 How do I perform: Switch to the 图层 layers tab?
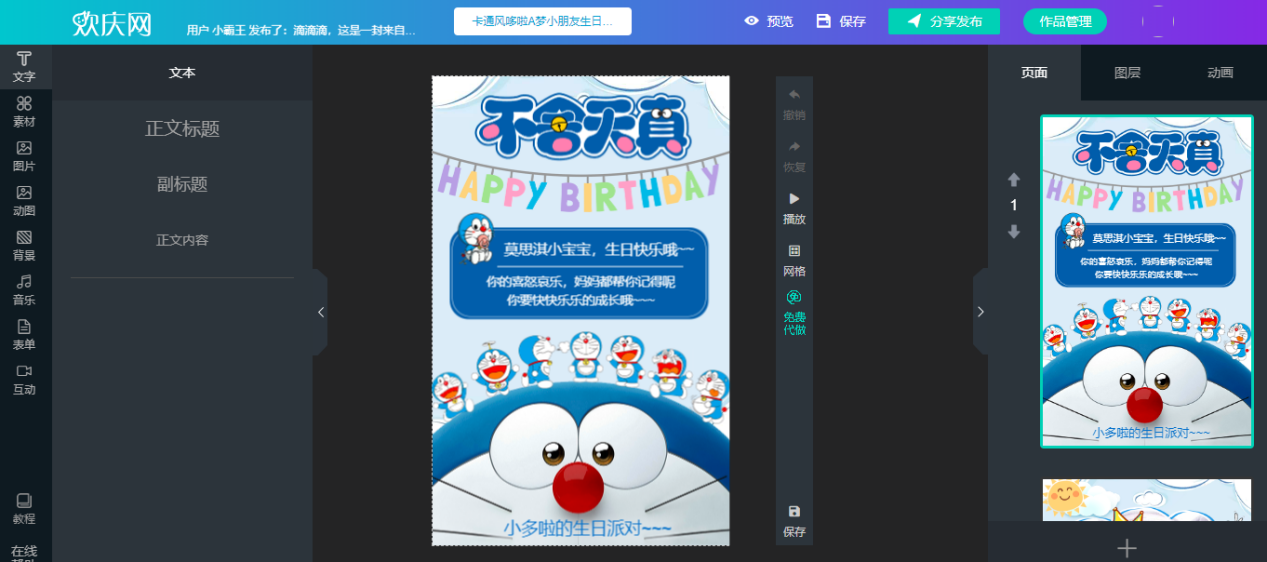(x=1127, y=72)
